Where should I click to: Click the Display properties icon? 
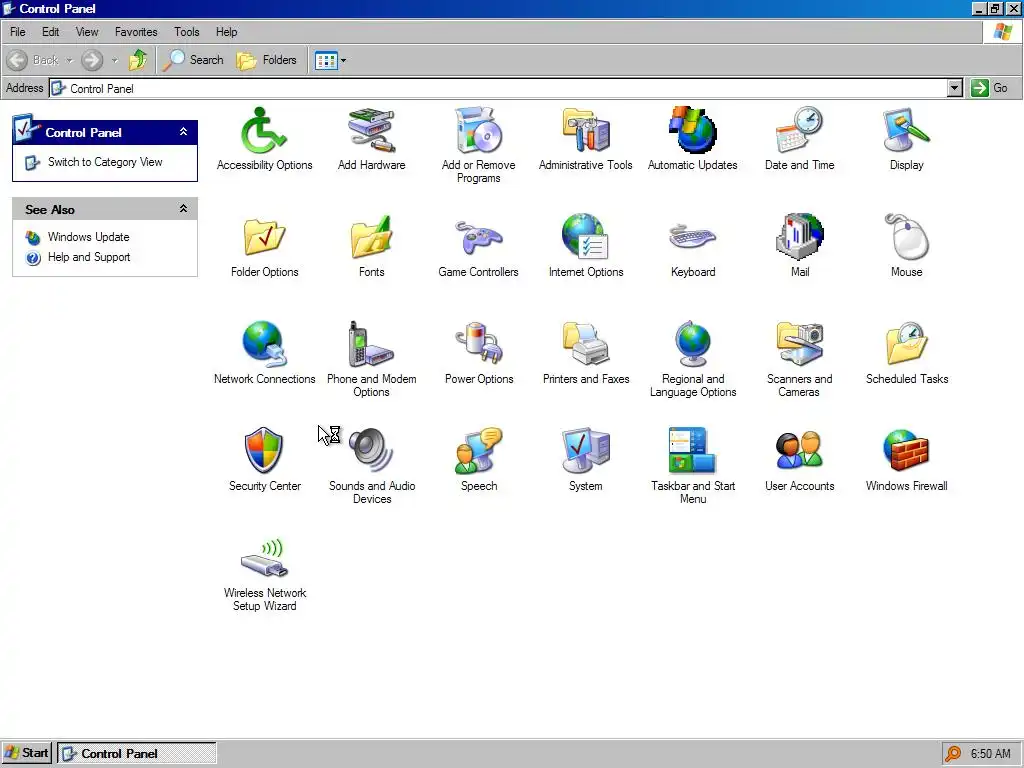pos(906,131)
